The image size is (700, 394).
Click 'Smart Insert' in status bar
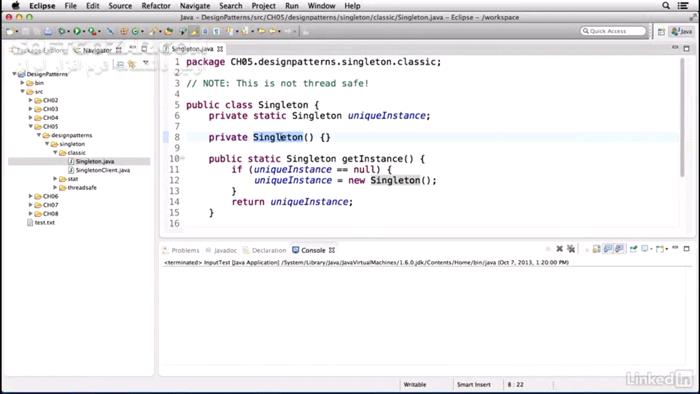pyautogui.click(x=474, y=384)
